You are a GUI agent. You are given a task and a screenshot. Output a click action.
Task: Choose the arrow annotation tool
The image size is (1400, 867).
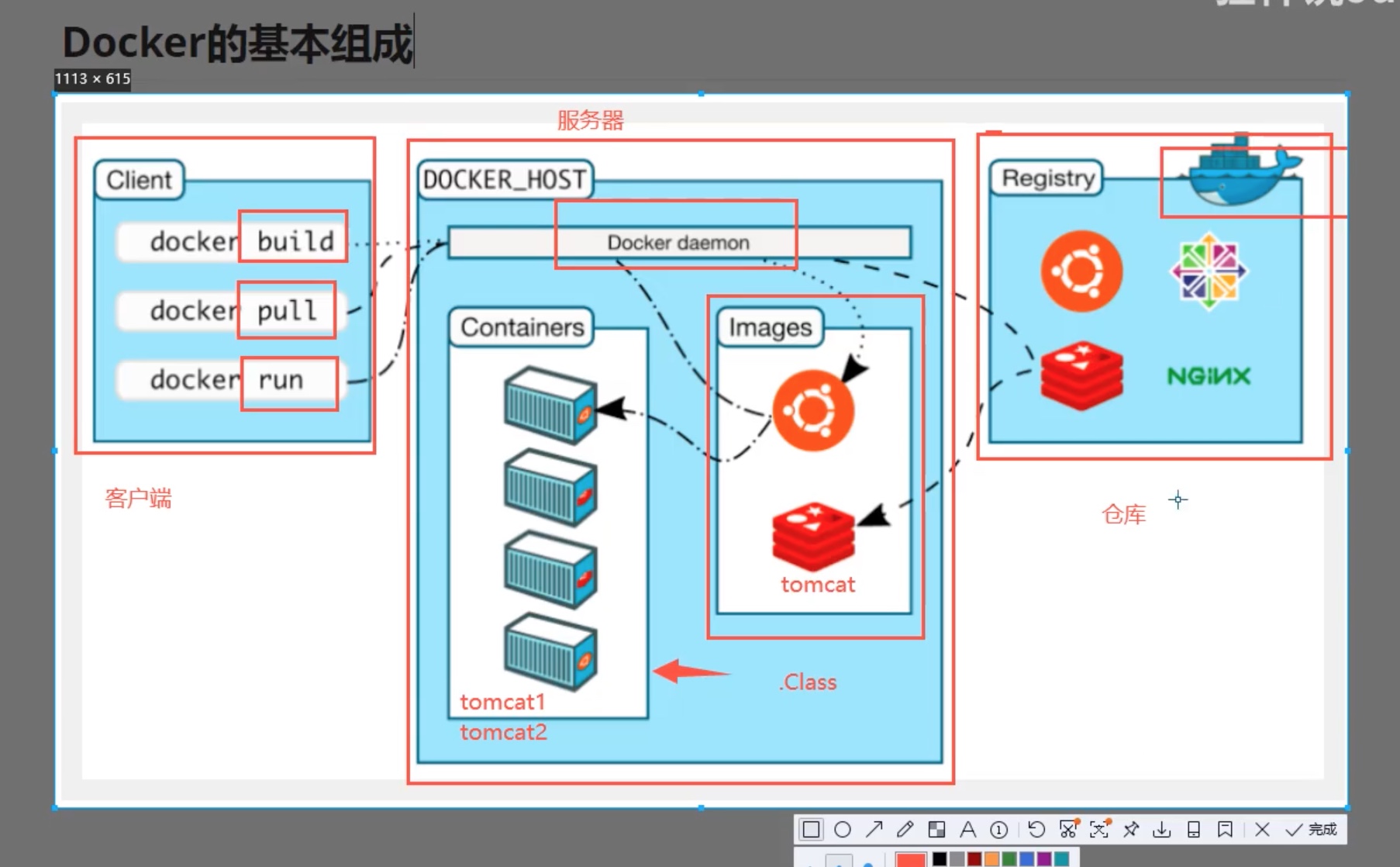(874, 830)
